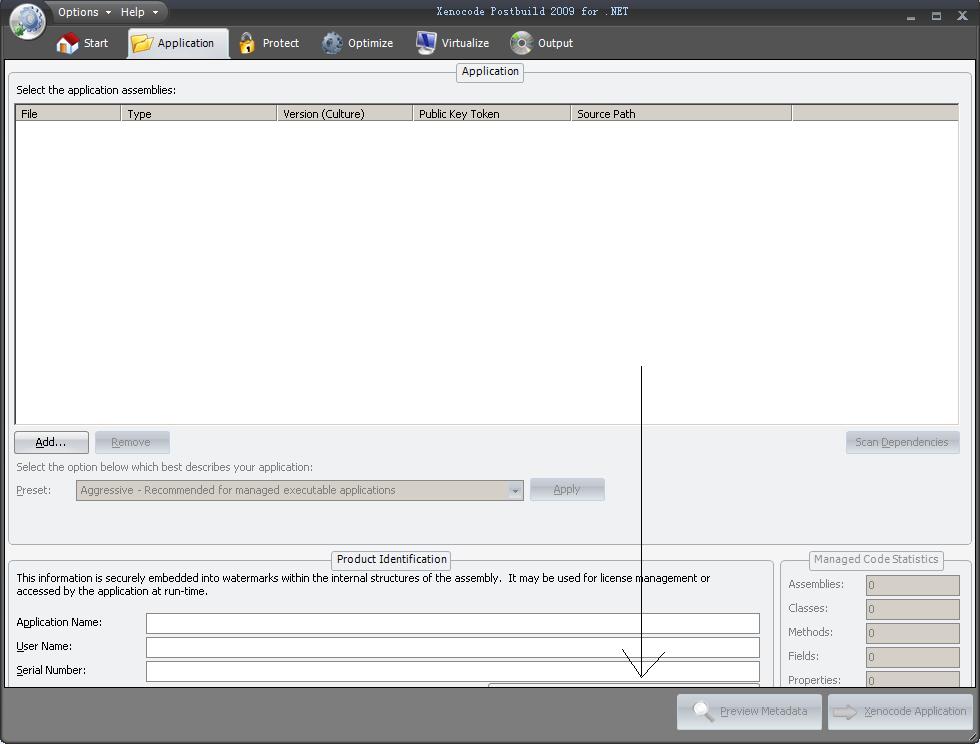Focus the Application Name input field
This screenshot has width=980, height=744.
pos(452,623)
